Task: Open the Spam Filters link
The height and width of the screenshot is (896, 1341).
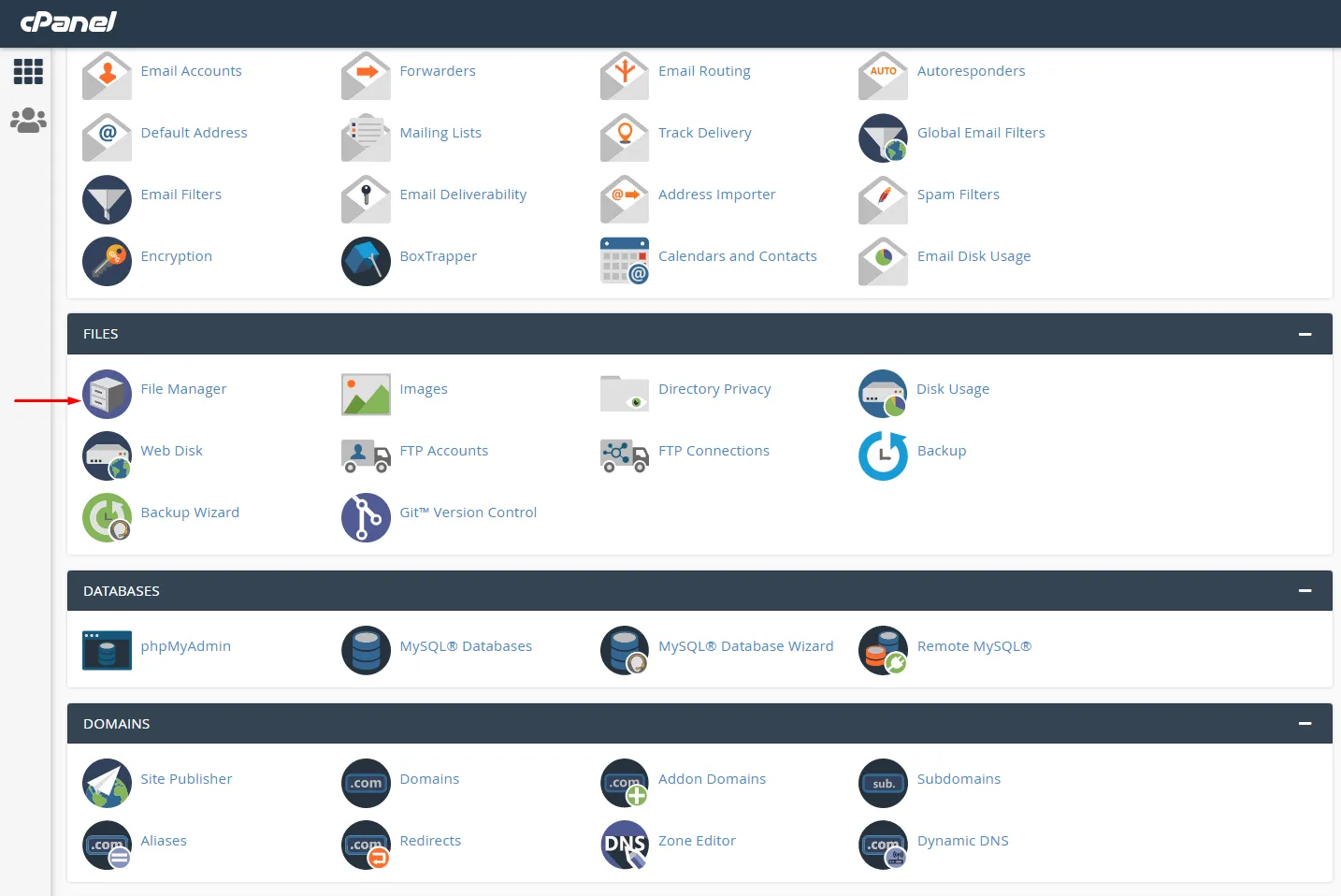Action: click(958, 195)
